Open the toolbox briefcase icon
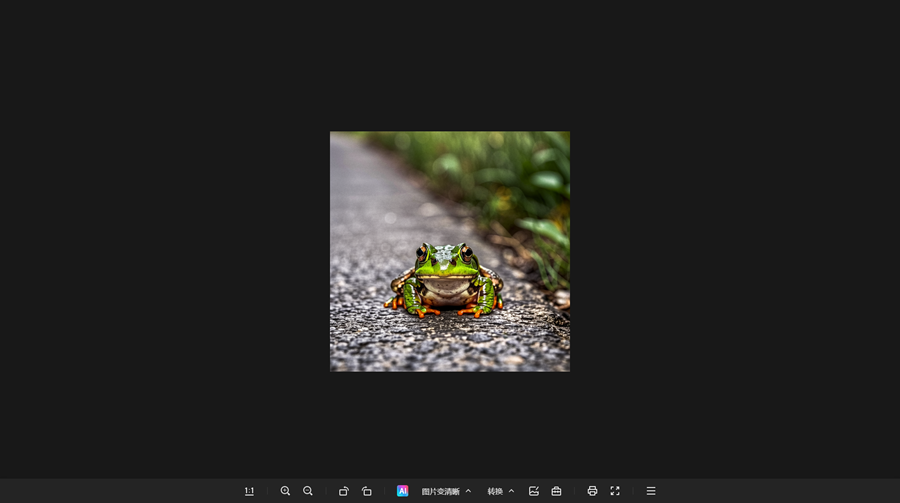This screenshot has width=900, height=503. [x=557, y=491]
